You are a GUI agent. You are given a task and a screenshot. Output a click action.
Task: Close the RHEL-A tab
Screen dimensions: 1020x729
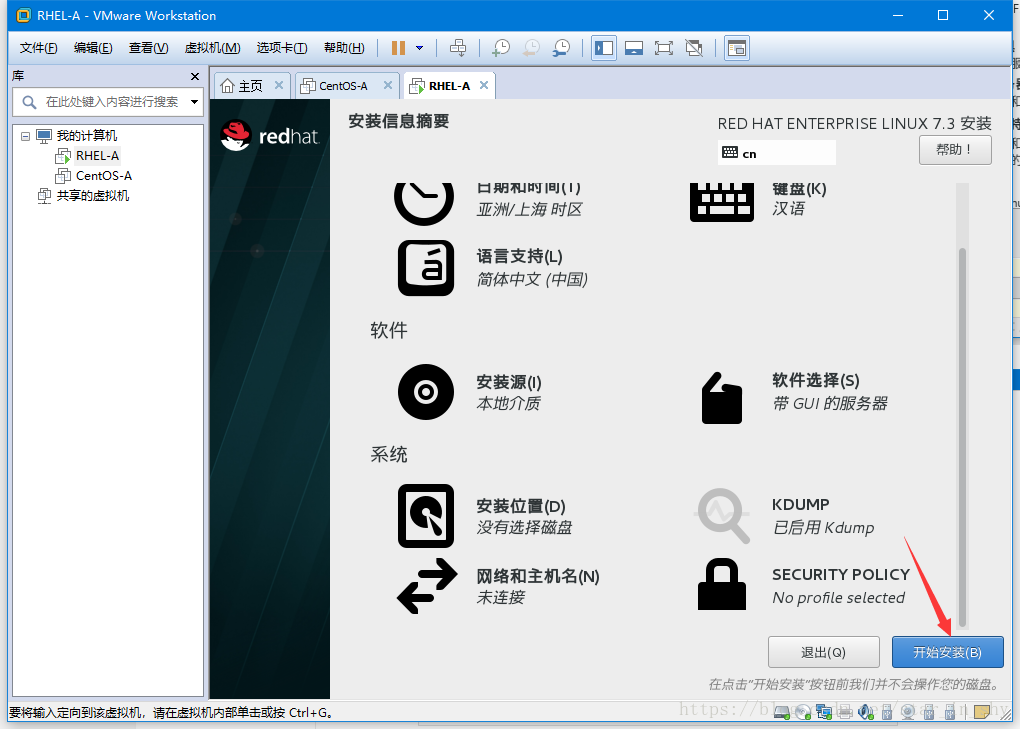coord(484,85)
